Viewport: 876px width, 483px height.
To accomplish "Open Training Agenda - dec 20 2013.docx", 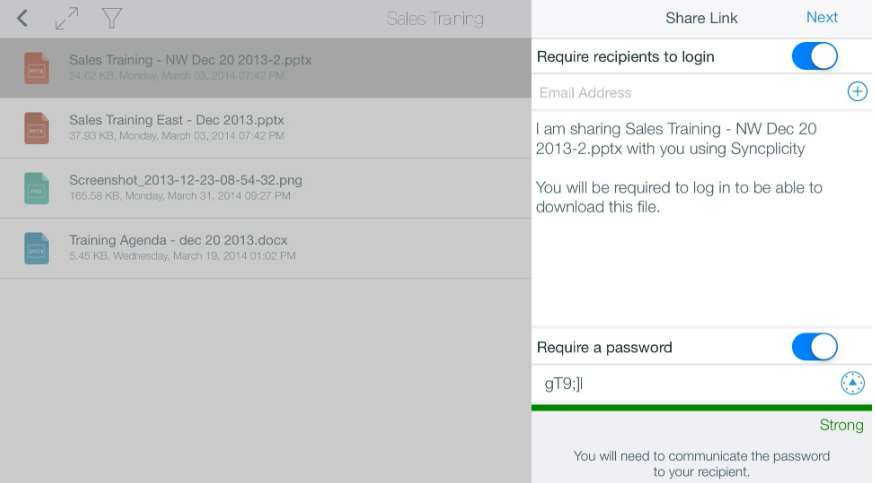I will [x=265, y=248].
